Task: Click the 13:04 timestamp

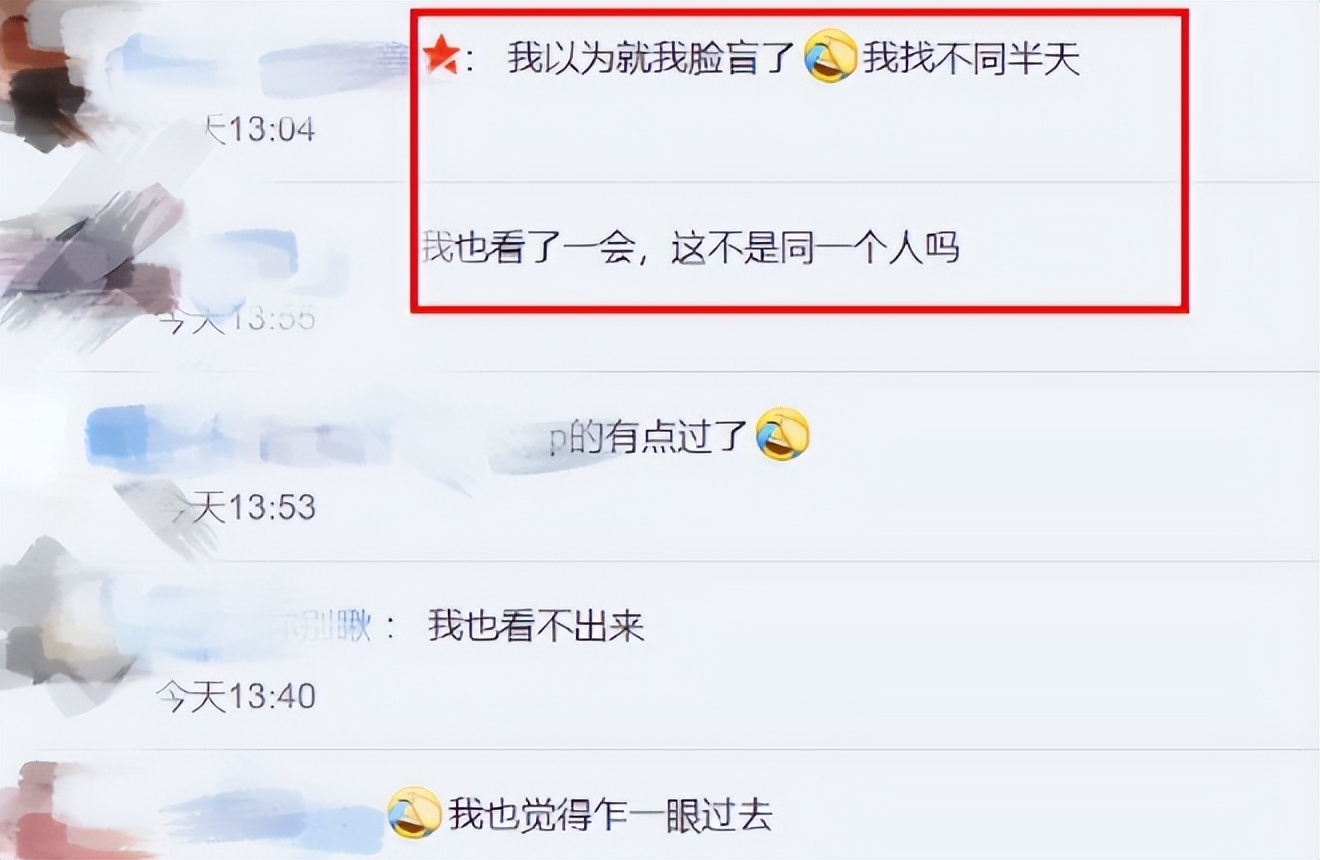Action: [260, 129]
